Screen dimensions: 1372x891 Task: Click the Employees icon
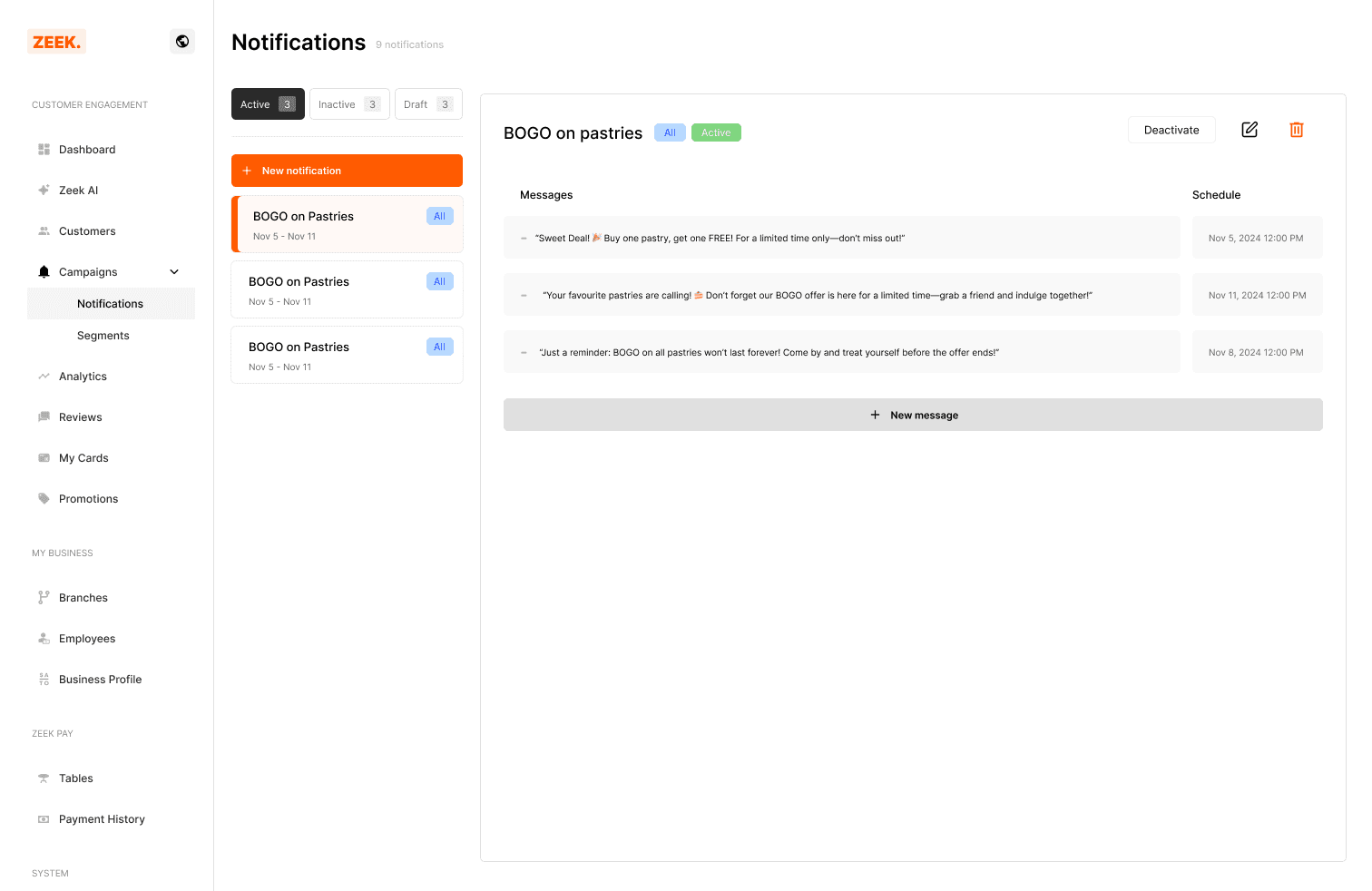[x=44, y=639]
